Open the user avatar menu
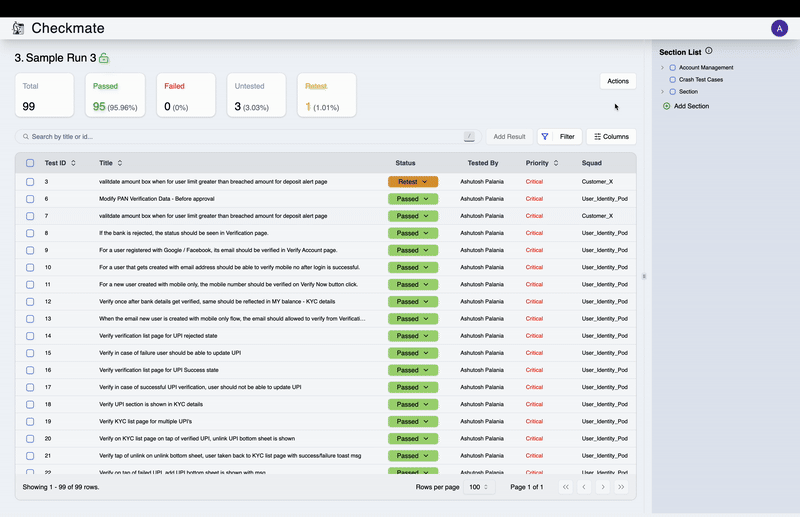The width and height of the screenshot is (800, 517). (779, 28)
